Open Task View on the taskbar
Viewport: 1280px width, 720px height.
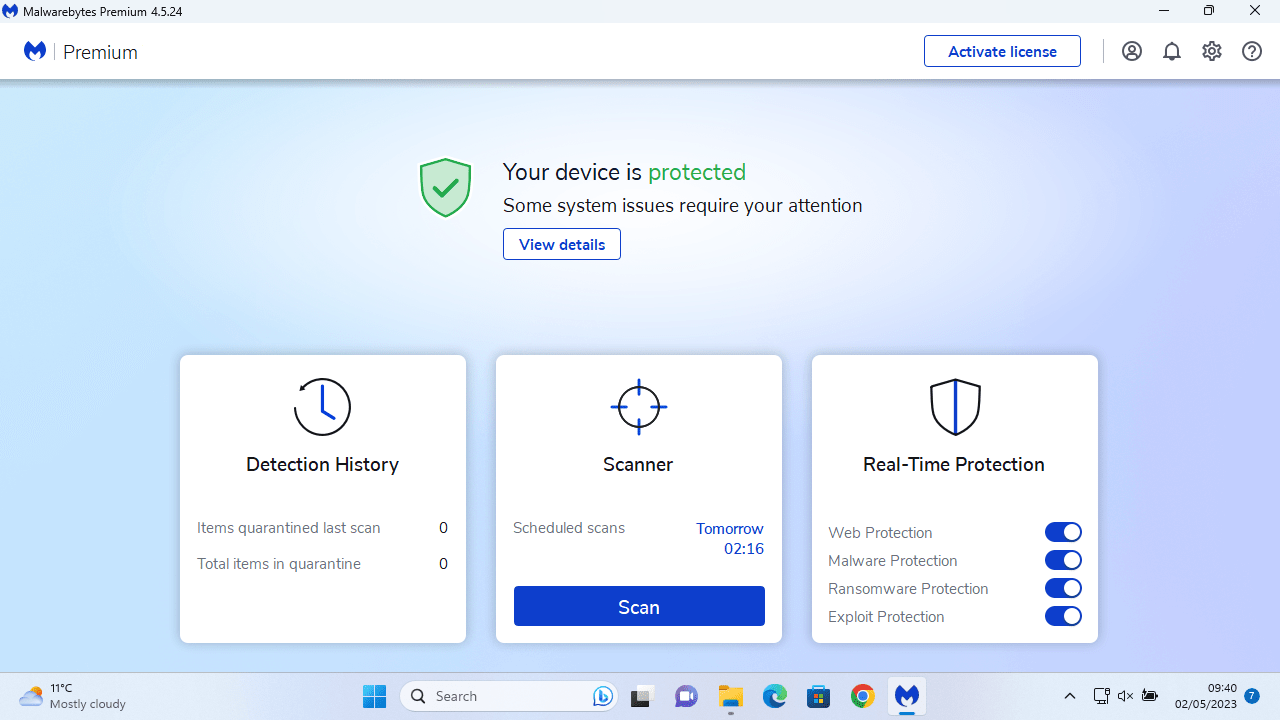642,696
